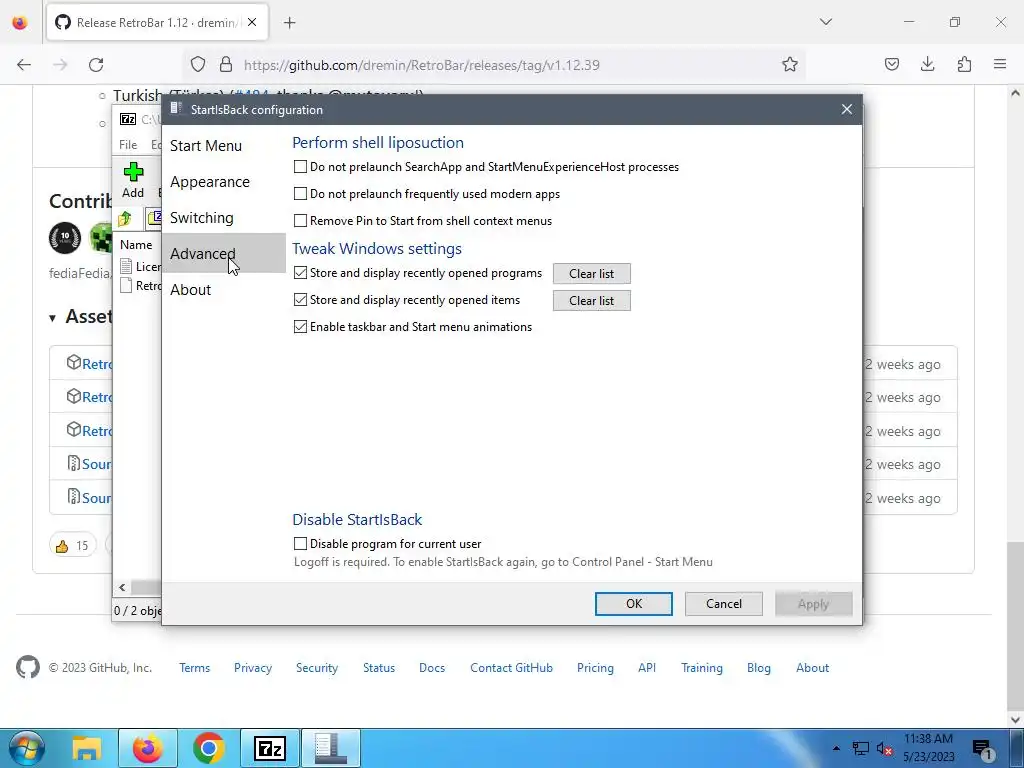The width and height of the screenshot is (1024, 768).
Task: Click the 7-Zip taskbar icon
Action: (270, 748)
